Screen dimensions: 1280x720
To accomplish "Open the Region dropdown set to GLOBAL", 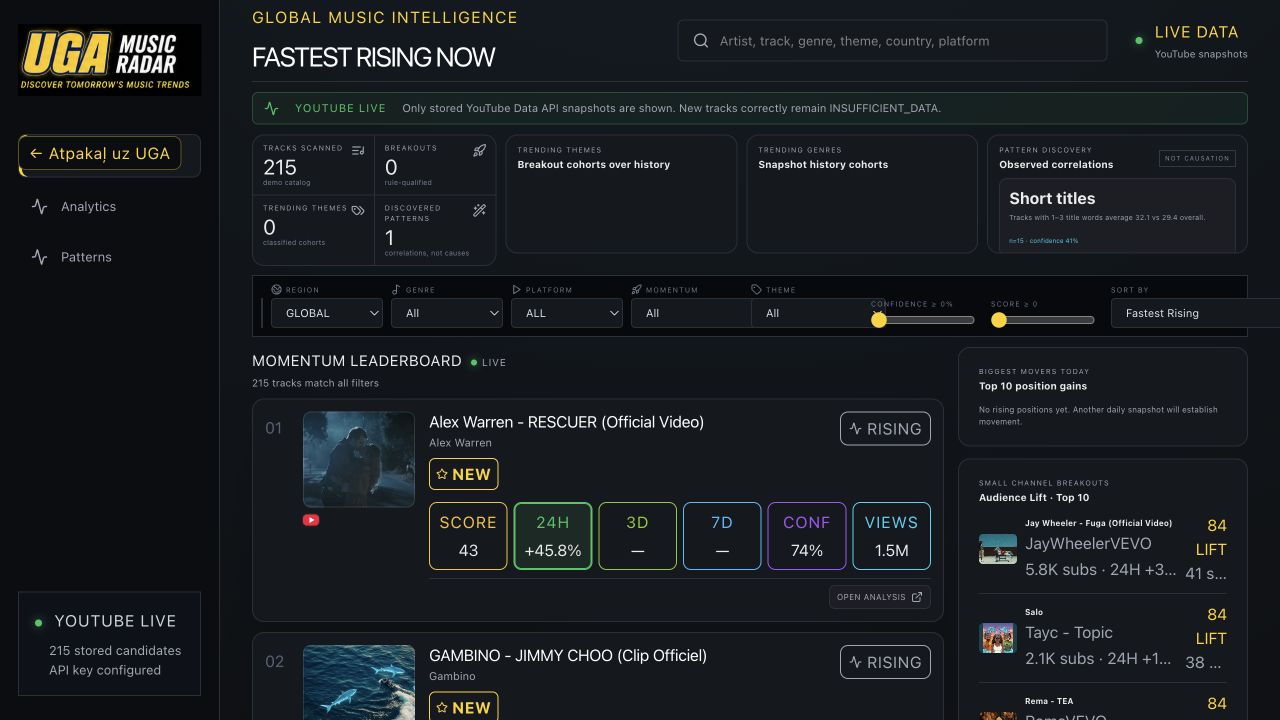I will [327, 313].
